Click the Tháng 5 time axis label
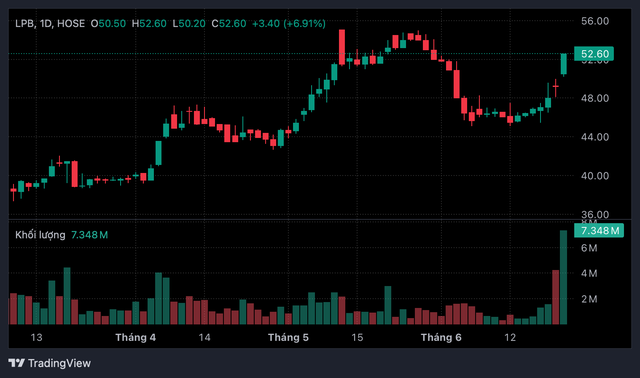Image resolution: width=640 pixels, height=378 pixels. coord(288,338)
